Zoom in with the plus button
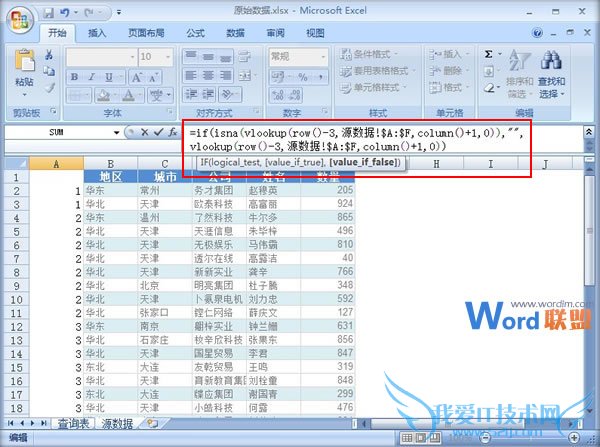 (574, 437)
